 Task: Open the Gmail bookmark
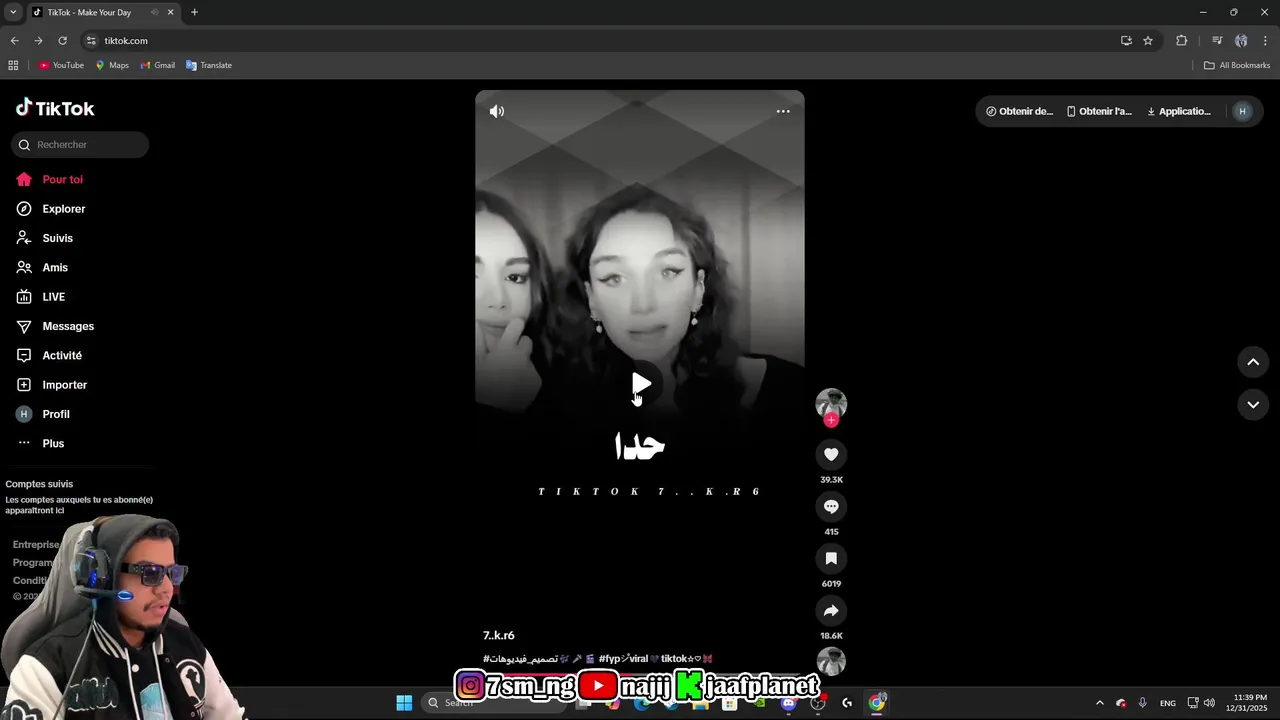click(x=158, y=65)
